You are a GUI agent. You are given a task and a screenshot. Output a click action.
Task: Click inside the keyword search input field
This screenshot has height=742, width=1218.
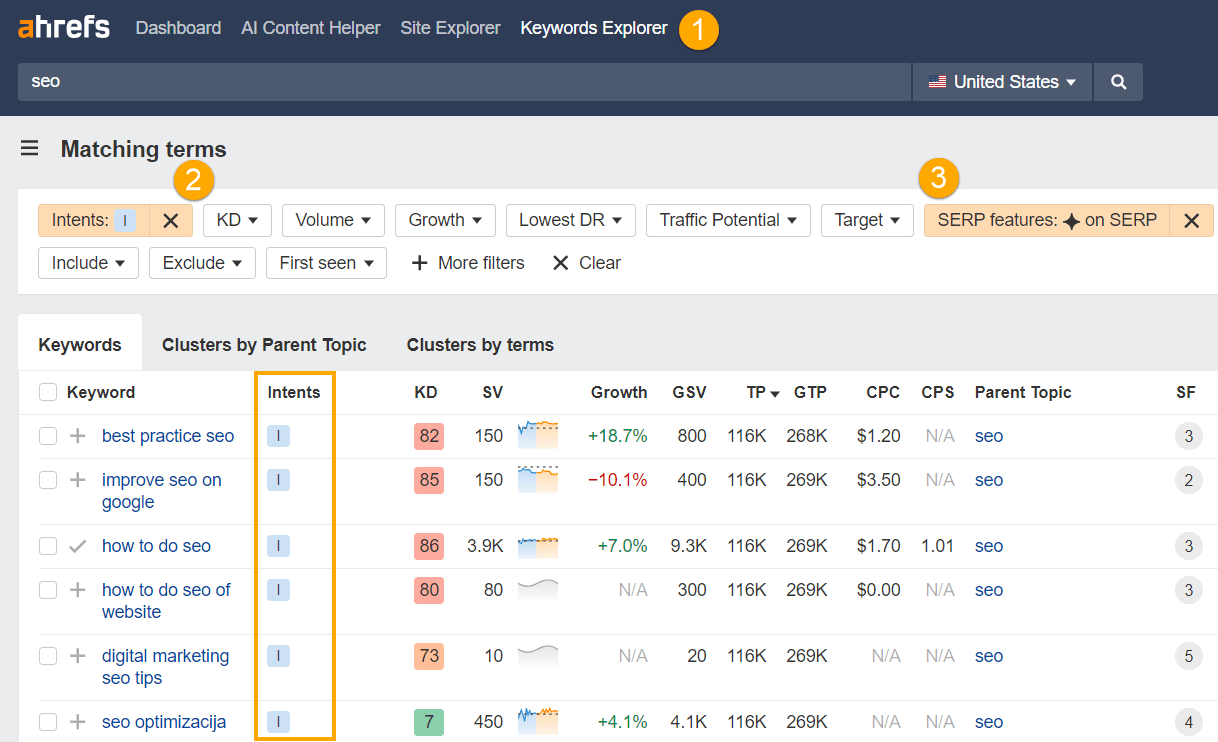[x=400, y=81]
